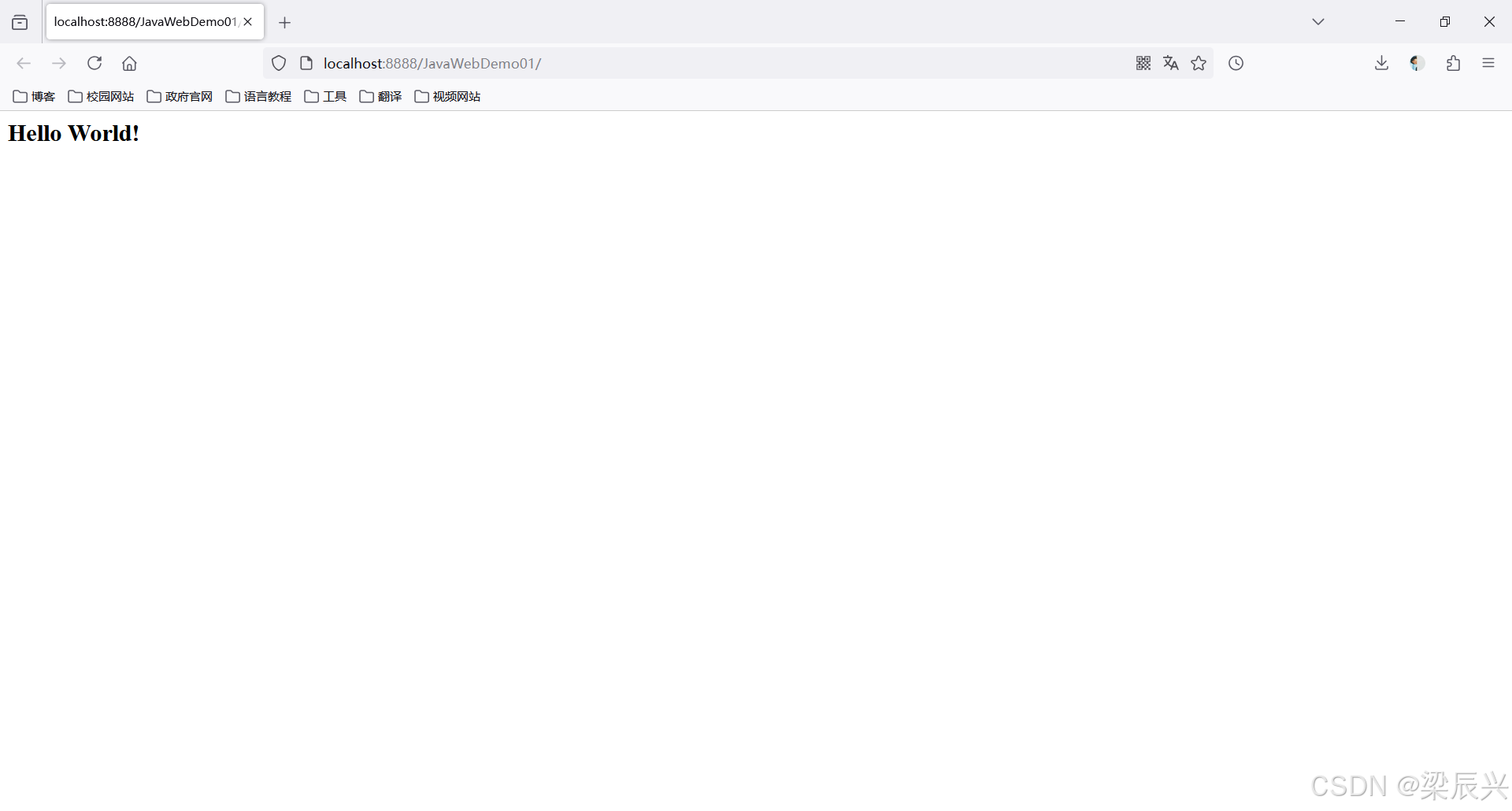Restore down the browser window
Viewport: 1512px width, 811px height.
pos(1445,21)
